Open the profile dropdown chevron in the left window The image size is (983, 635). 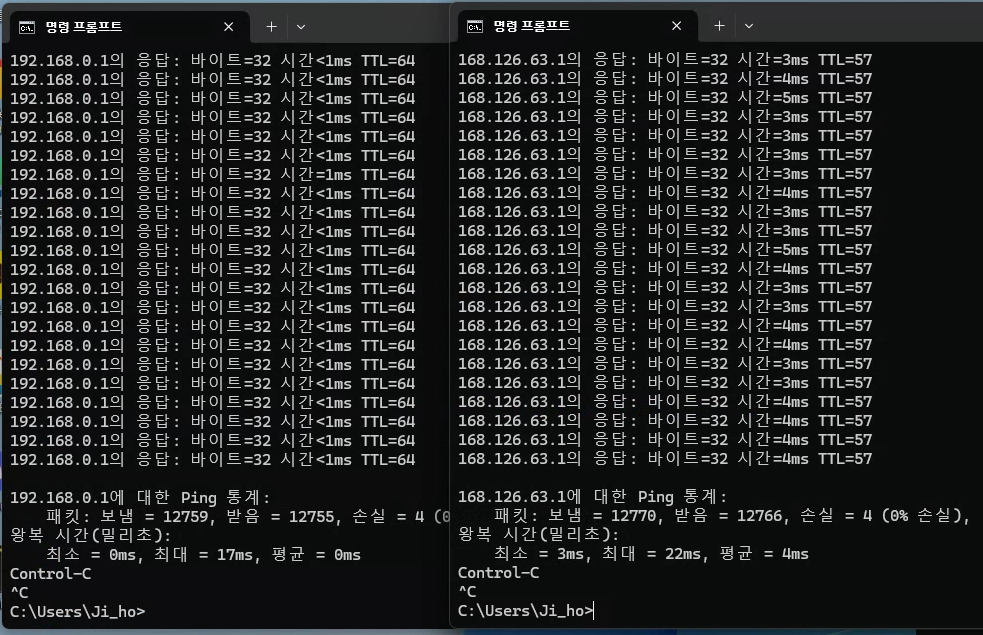301,27
